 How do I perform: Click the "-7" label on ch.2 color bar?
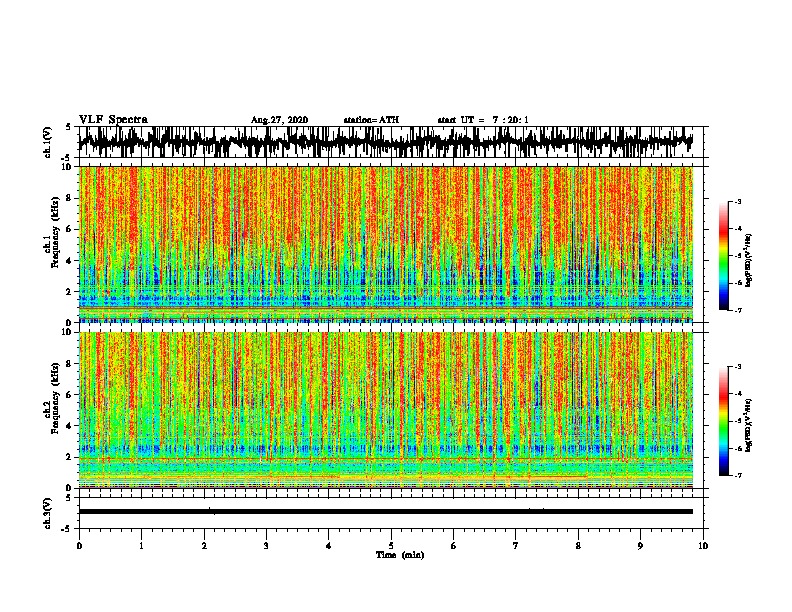pos(737,475)
